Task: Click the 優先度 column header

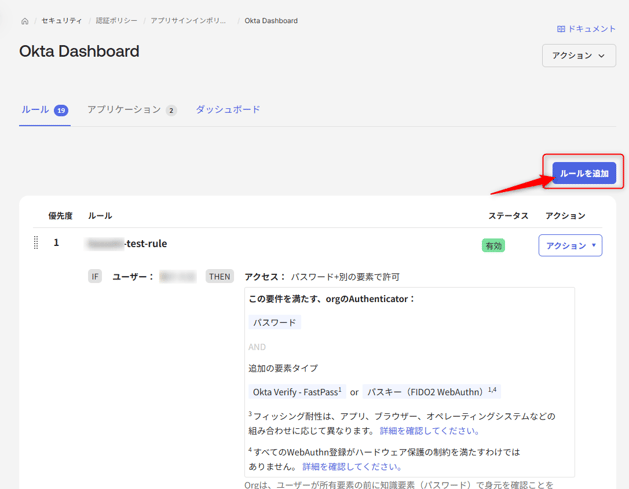Action: (x=60, y=216)
